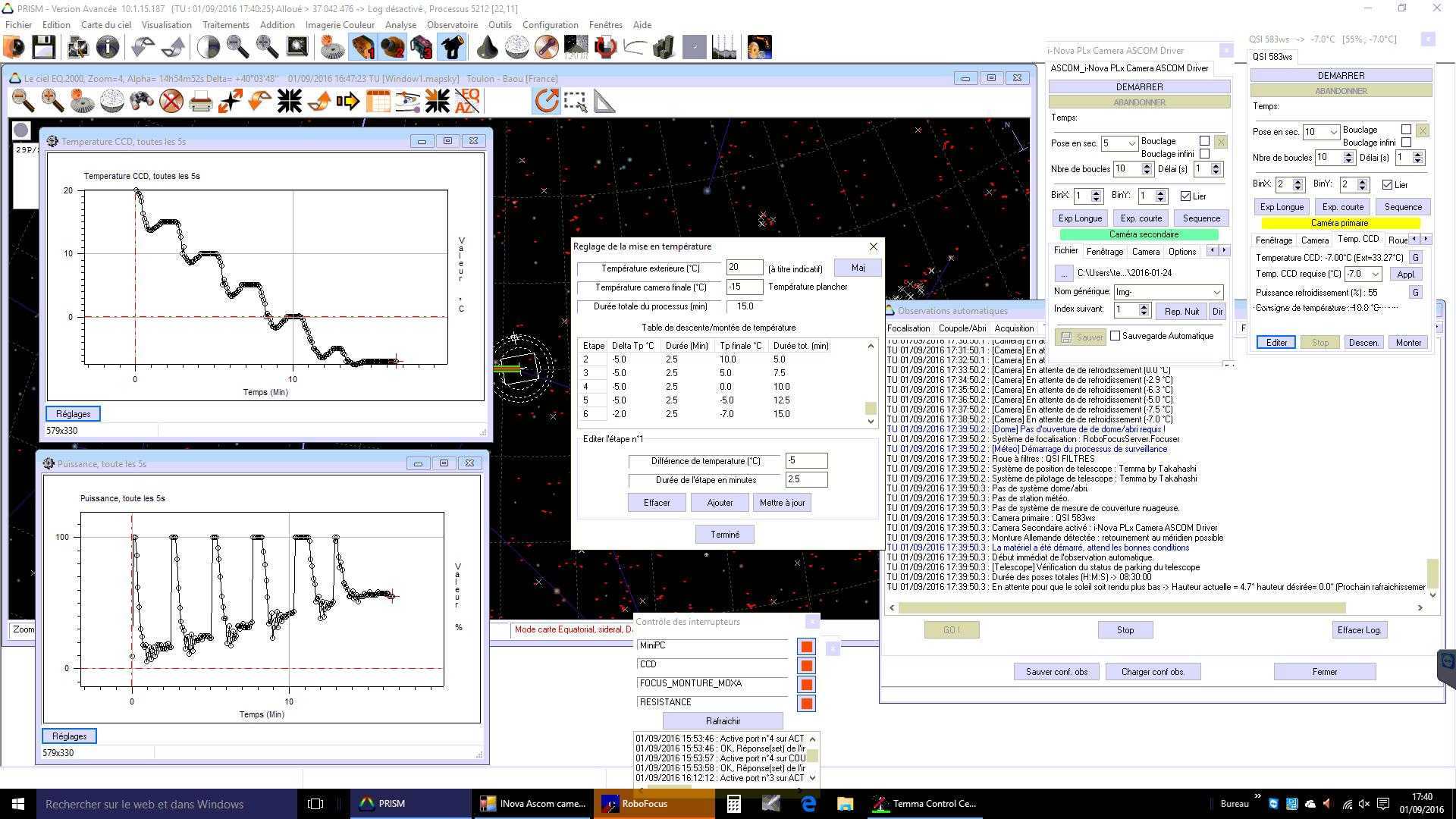The height and width of the screenshot is (819, 1456).
Task: Click the info circle icon in main toolbar
Action: tap(108, 48)
